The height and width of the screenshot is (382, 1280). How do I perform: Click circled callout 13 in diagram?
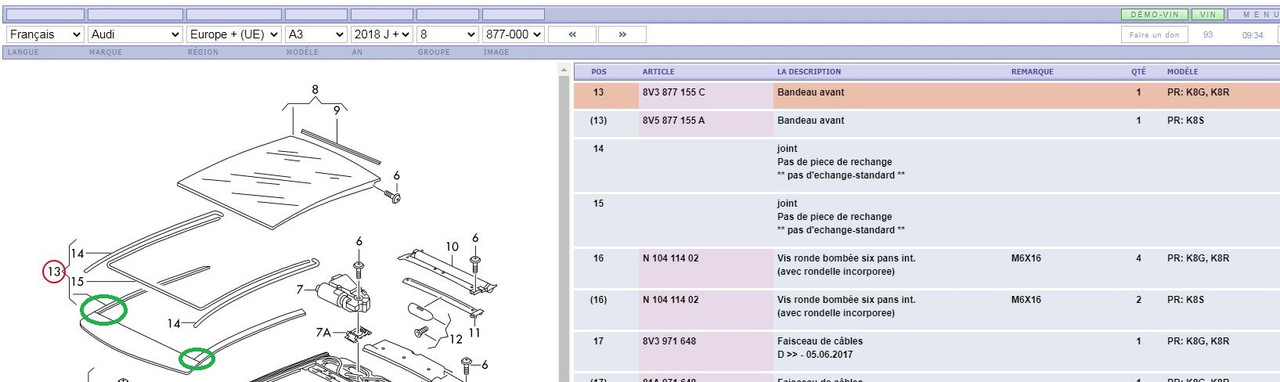click(54, 272)
